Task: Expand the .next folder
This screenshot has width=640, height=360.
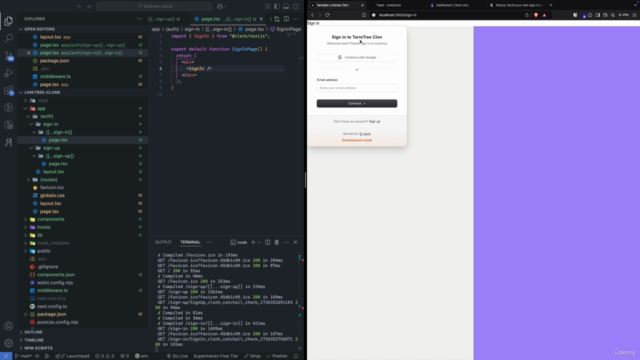Action: coord(43,100)
